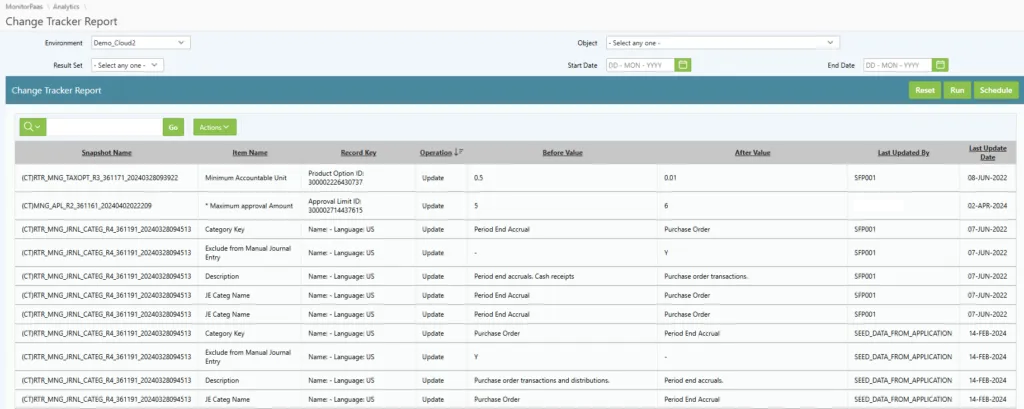
Task: Click 'Period end accruals. Cash receipts' cell
Action: click(x=524, y=276)
